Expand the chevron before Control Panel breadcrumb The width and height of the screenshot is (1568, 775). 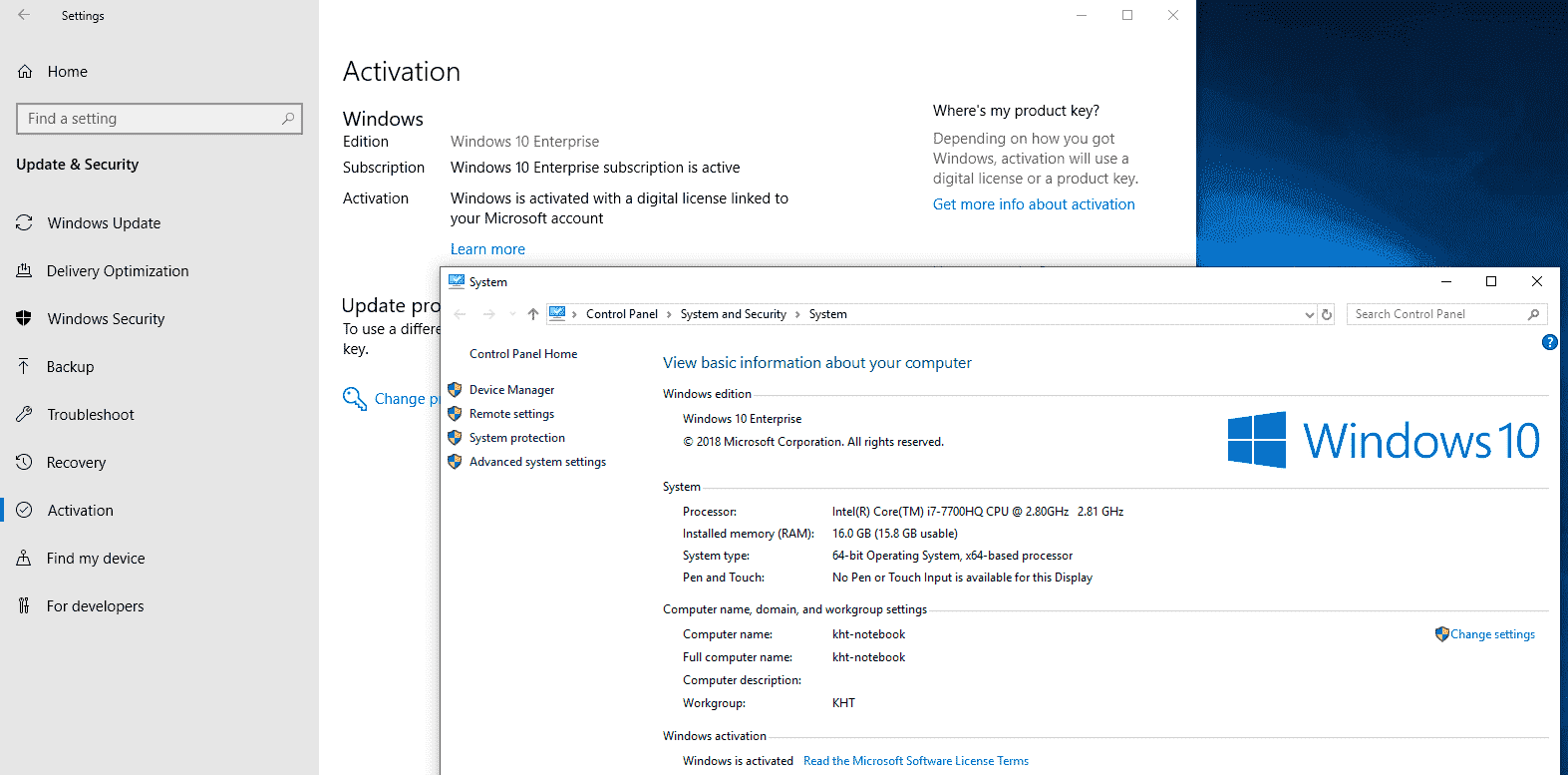(575, 314)
